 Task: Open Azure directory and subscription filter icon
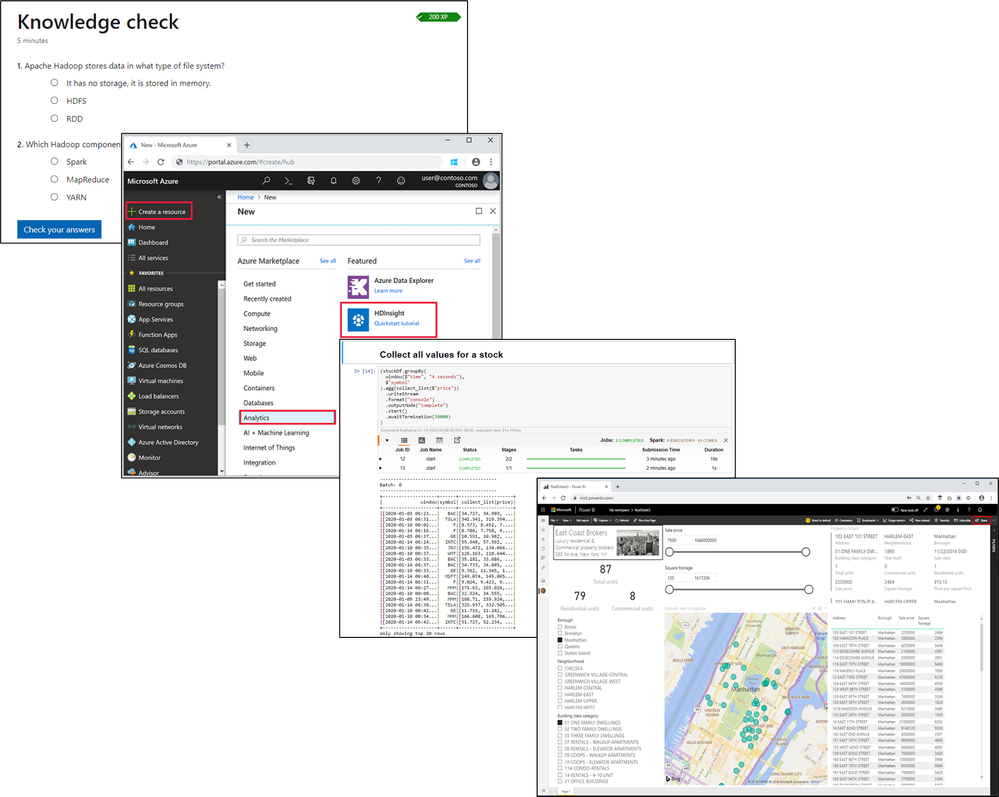point(311,181)
